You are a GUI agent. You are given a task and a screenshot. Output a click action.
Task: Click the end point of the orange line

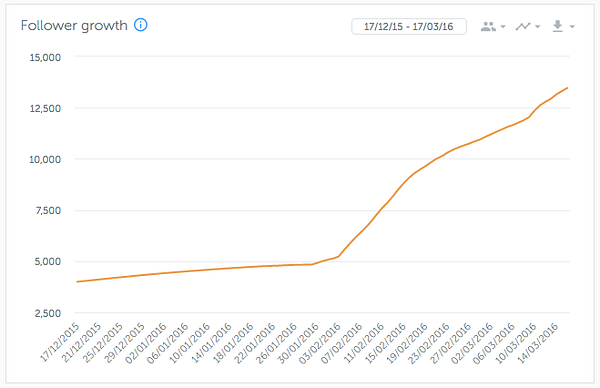pos(567,88)
